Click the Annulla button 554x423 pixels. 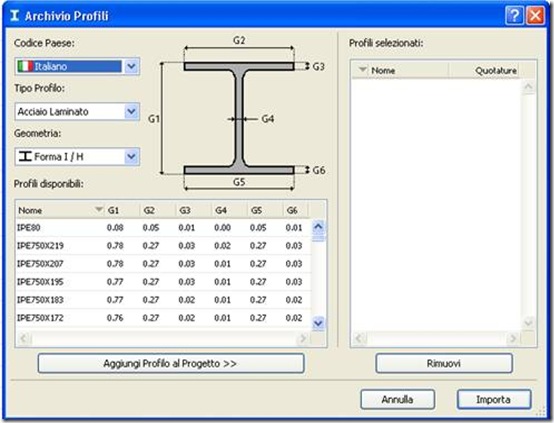[x=397, y=399]
